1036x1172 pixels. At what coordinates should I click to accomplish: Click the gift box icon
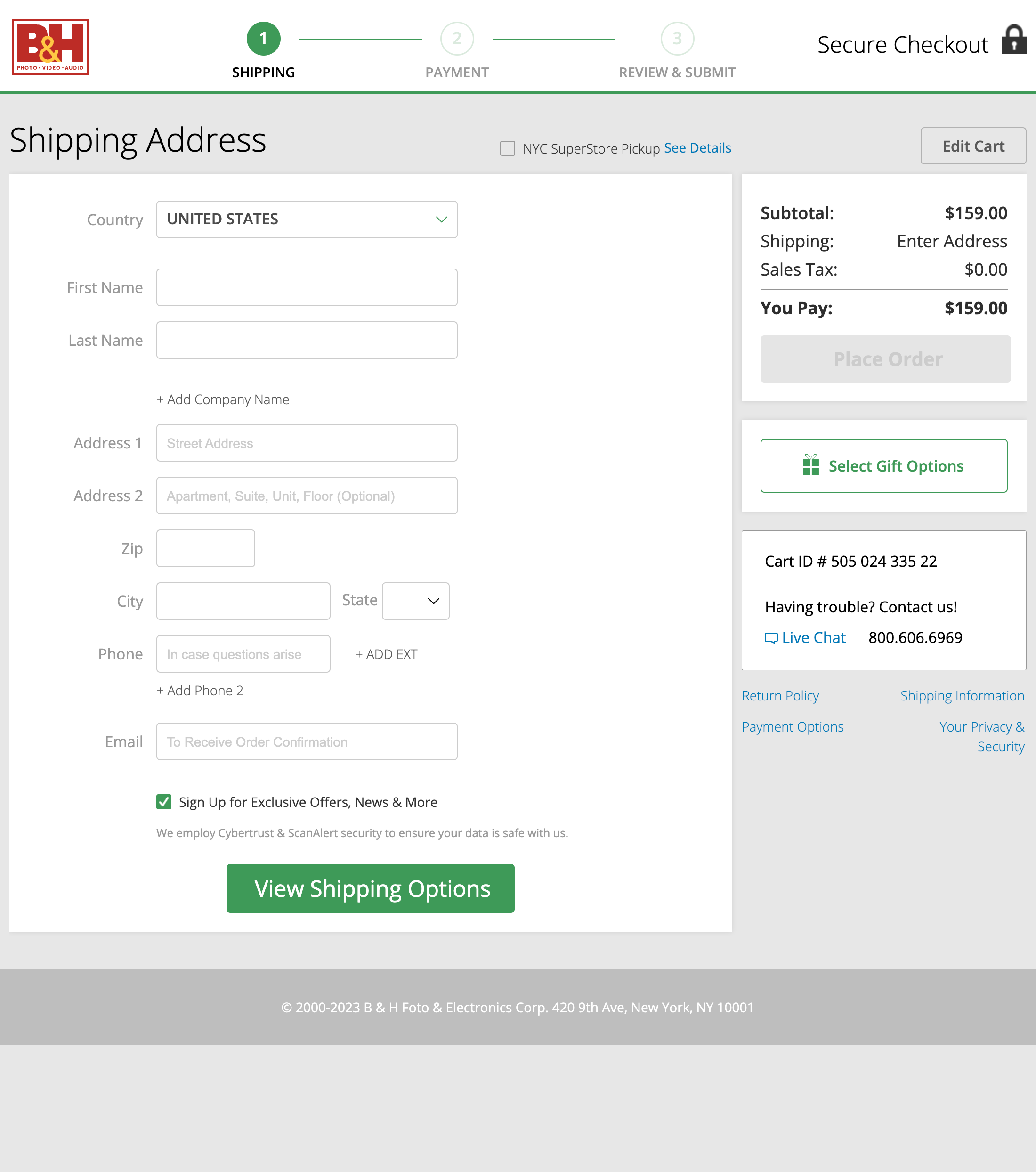(810, 465)
